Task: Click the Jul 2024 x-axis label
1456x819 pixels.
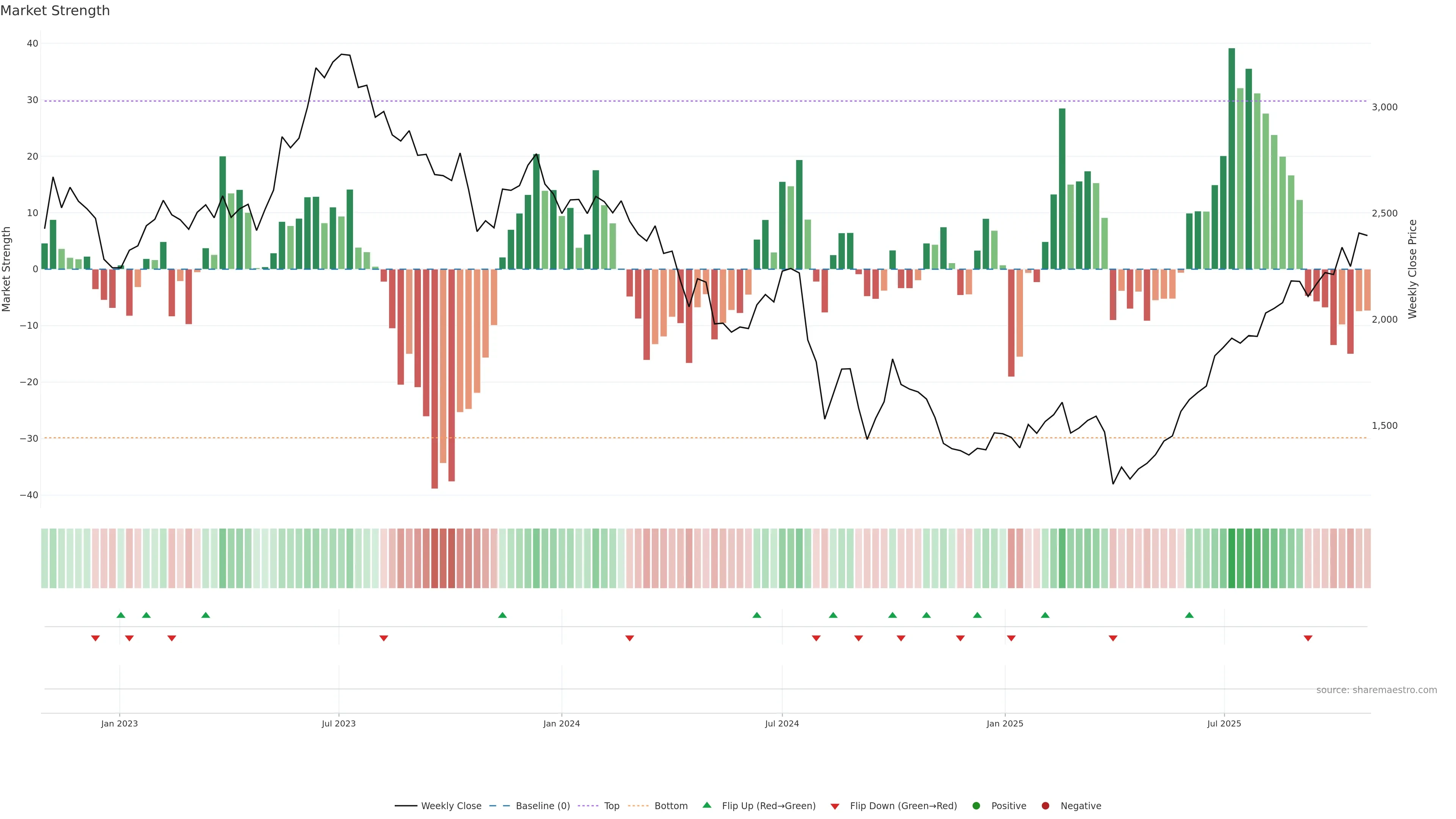Action: tap(782, 723)
